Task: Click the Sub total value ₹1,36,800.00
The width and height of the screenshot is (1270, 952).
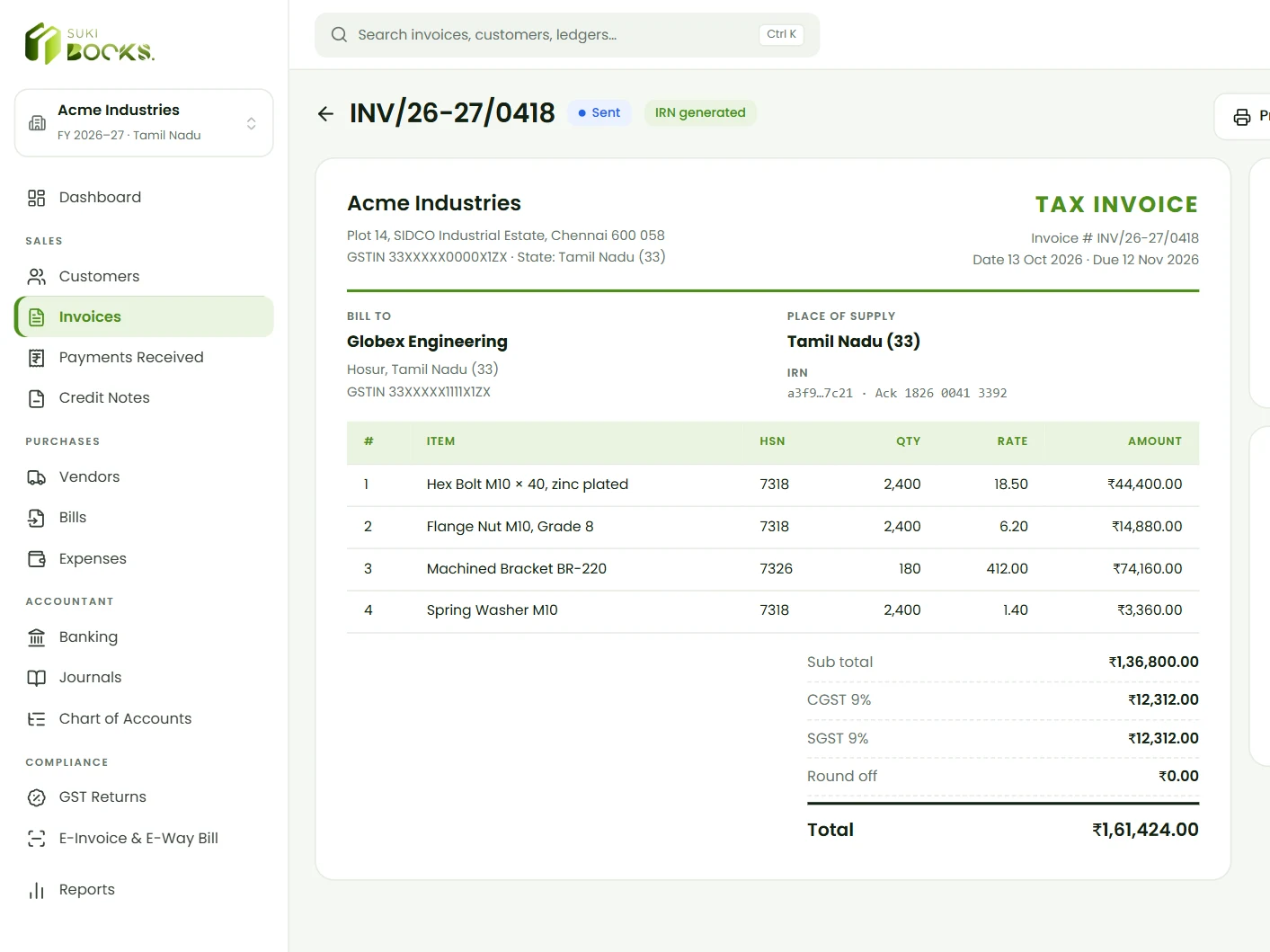Action: click(1153, 663)
